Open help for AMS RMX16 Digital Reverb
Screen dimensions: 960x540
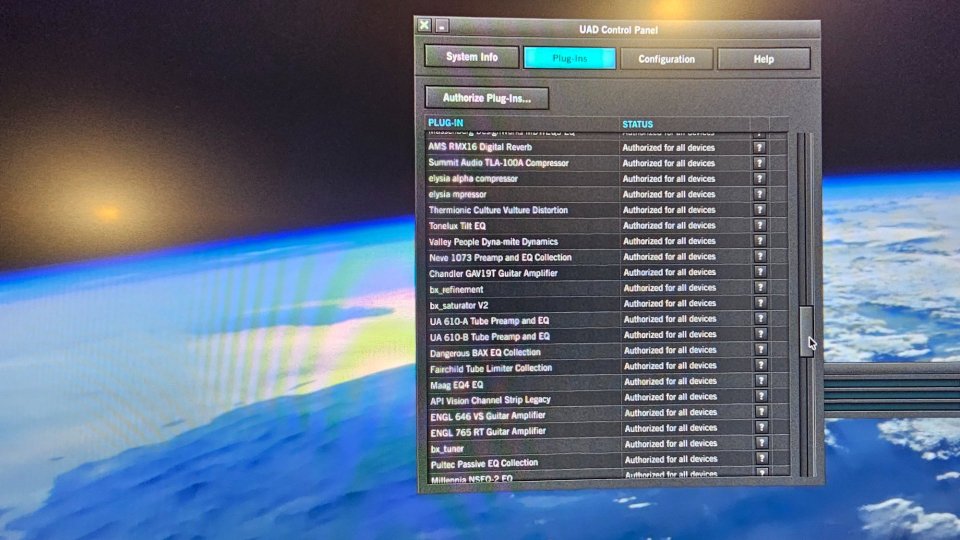tap(759, 148)
